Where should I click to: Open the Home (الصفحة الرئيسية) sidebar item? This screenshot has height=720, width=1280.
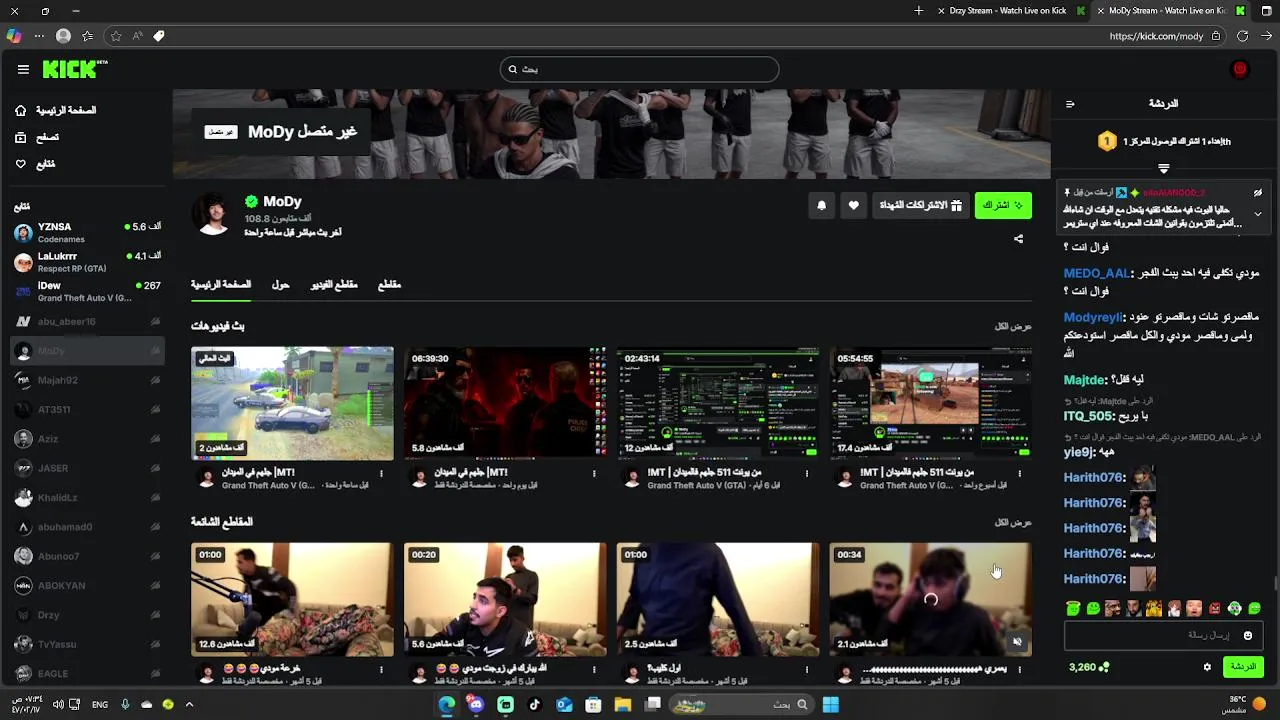tap(56, 110)
